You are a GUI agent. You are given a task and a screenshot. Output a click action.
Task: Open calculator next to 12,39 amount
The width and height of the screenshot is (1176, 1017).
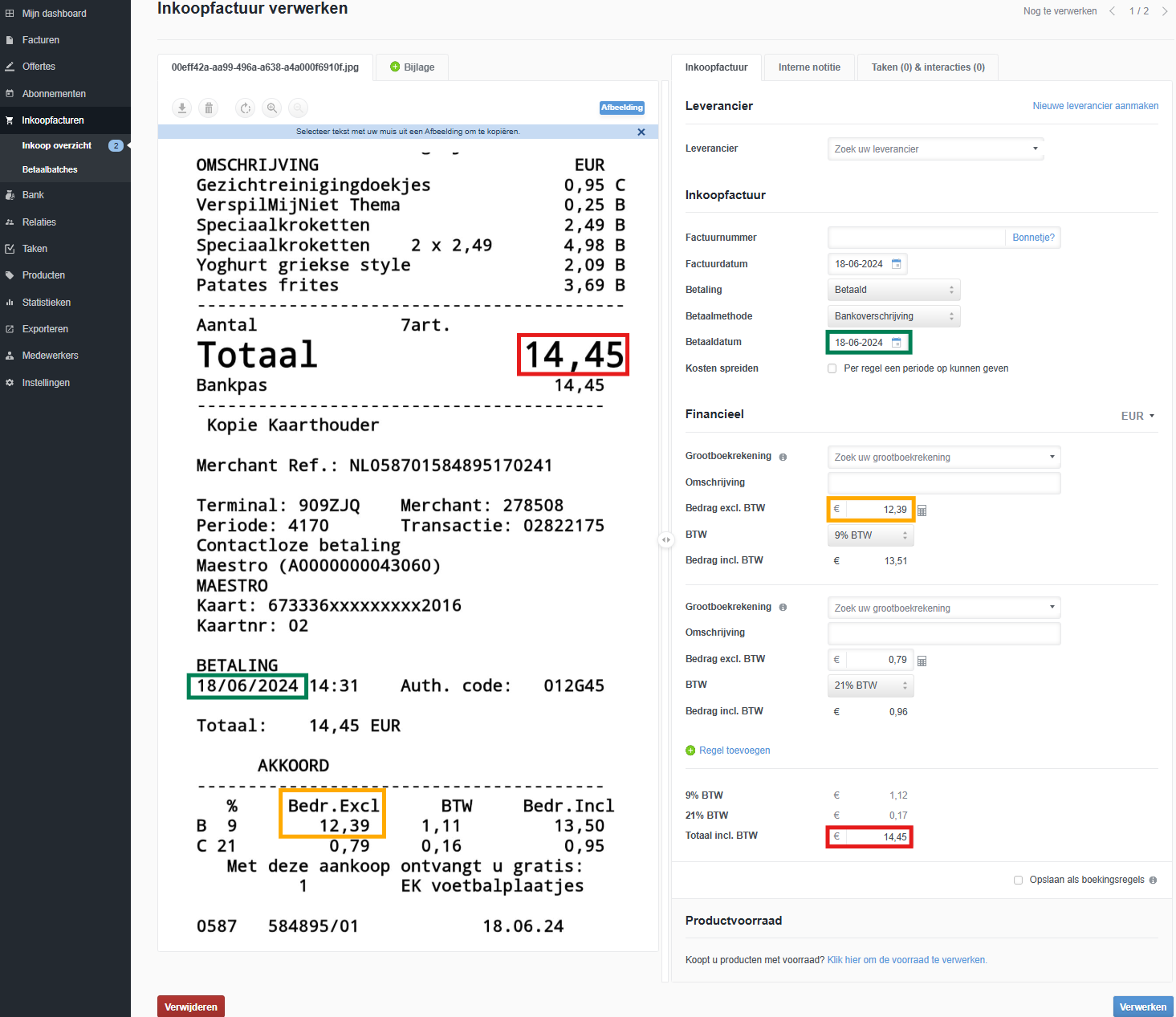point(922,511)
